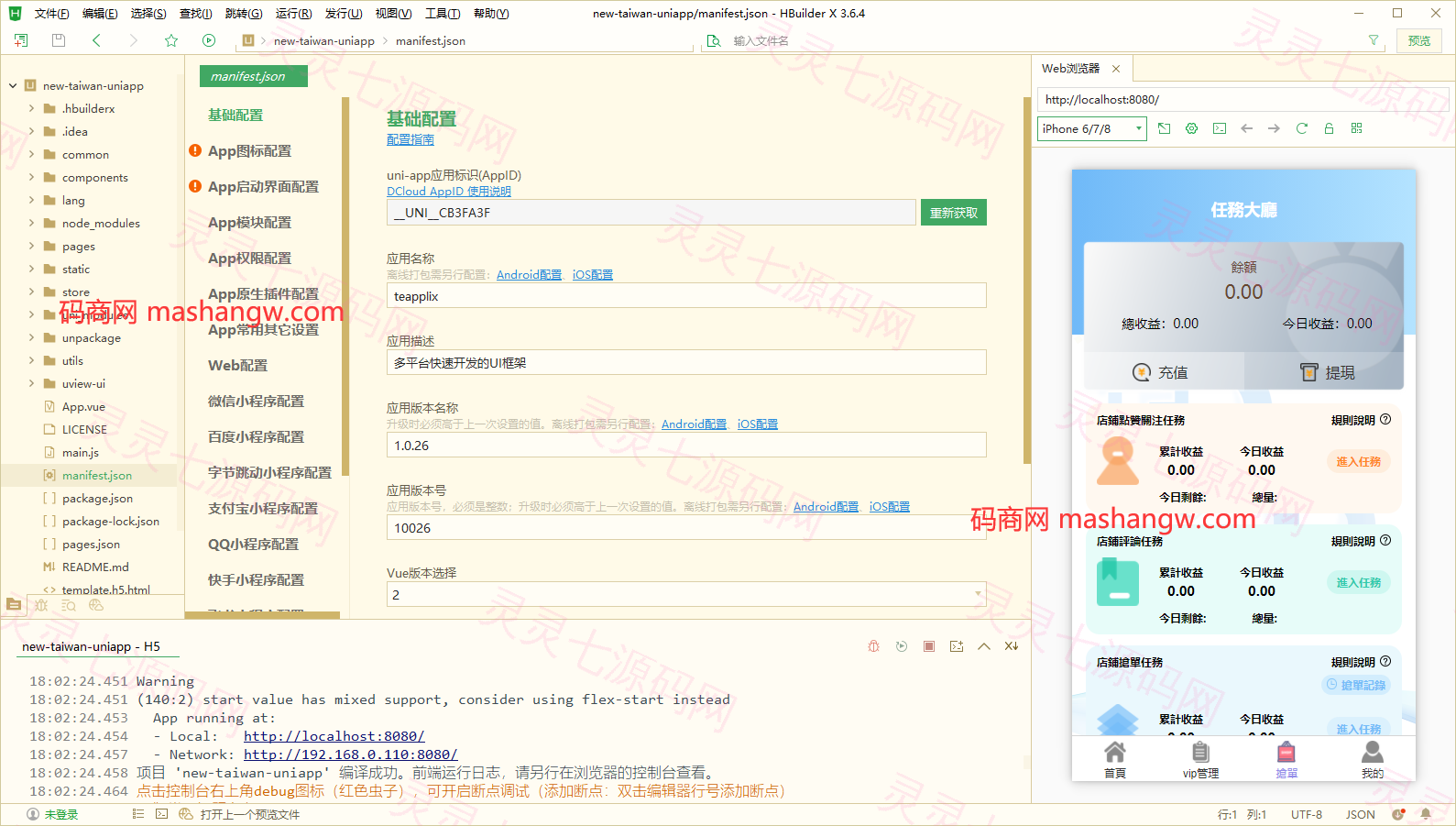Open the Vue版本选择 dropdown
The image size is (1456, 826).
click(x=686, y=594)
